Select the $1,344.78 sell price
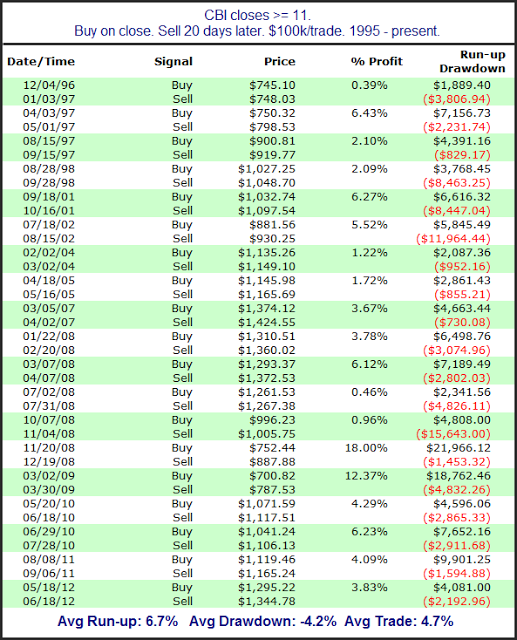 (267, 602)
